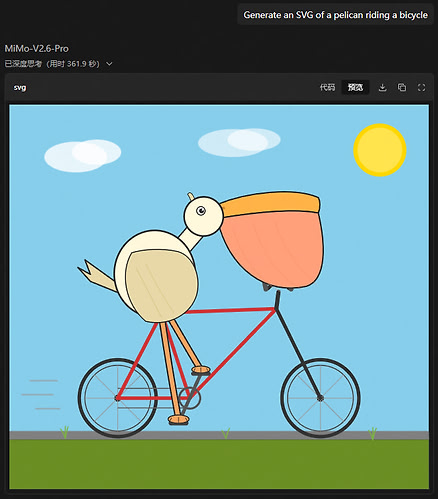
Task: Expand the deep thinking chevron
Action: [x=109, y=64]
